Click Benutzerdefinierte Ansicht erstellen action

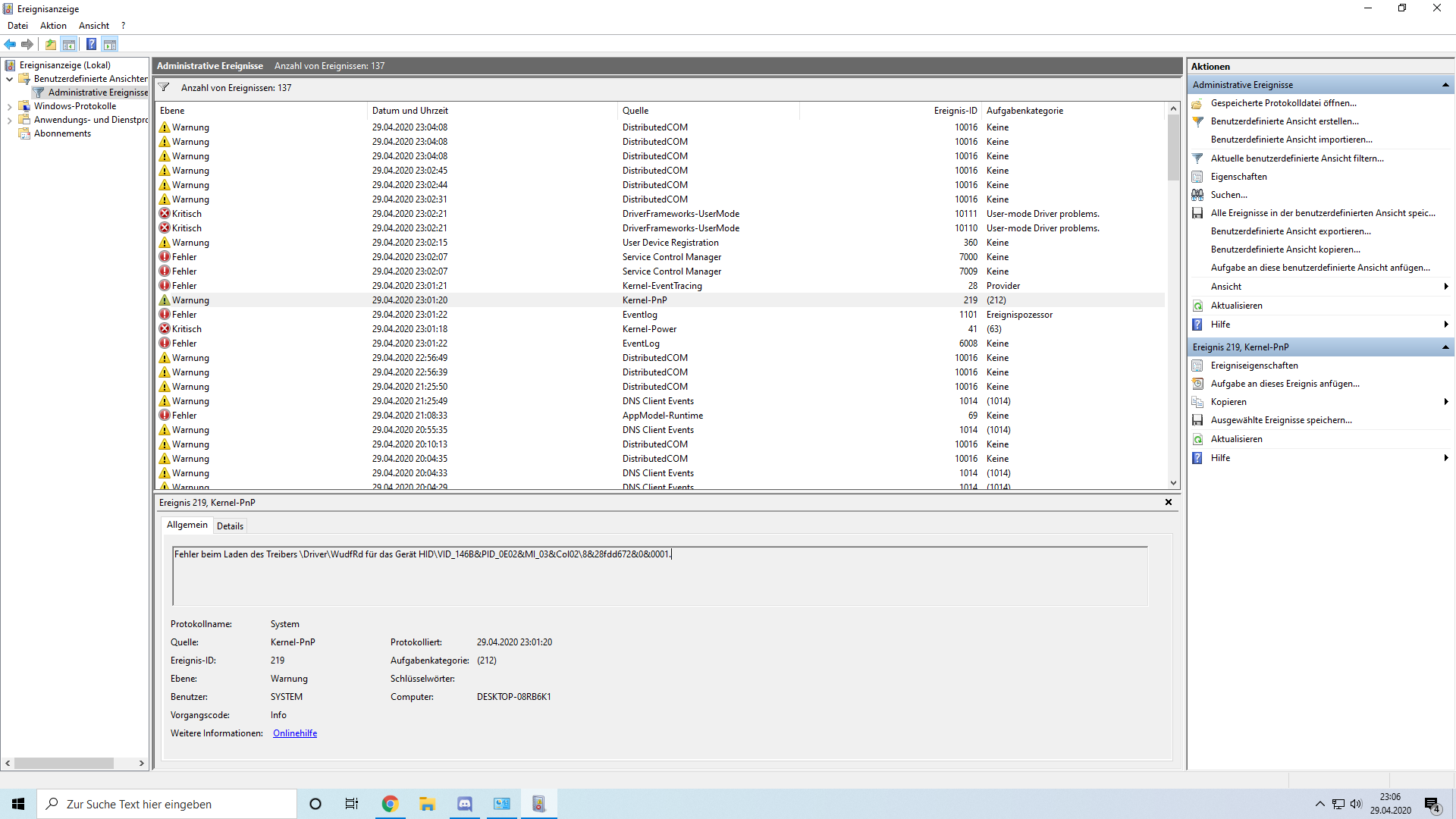point(1284,121)
